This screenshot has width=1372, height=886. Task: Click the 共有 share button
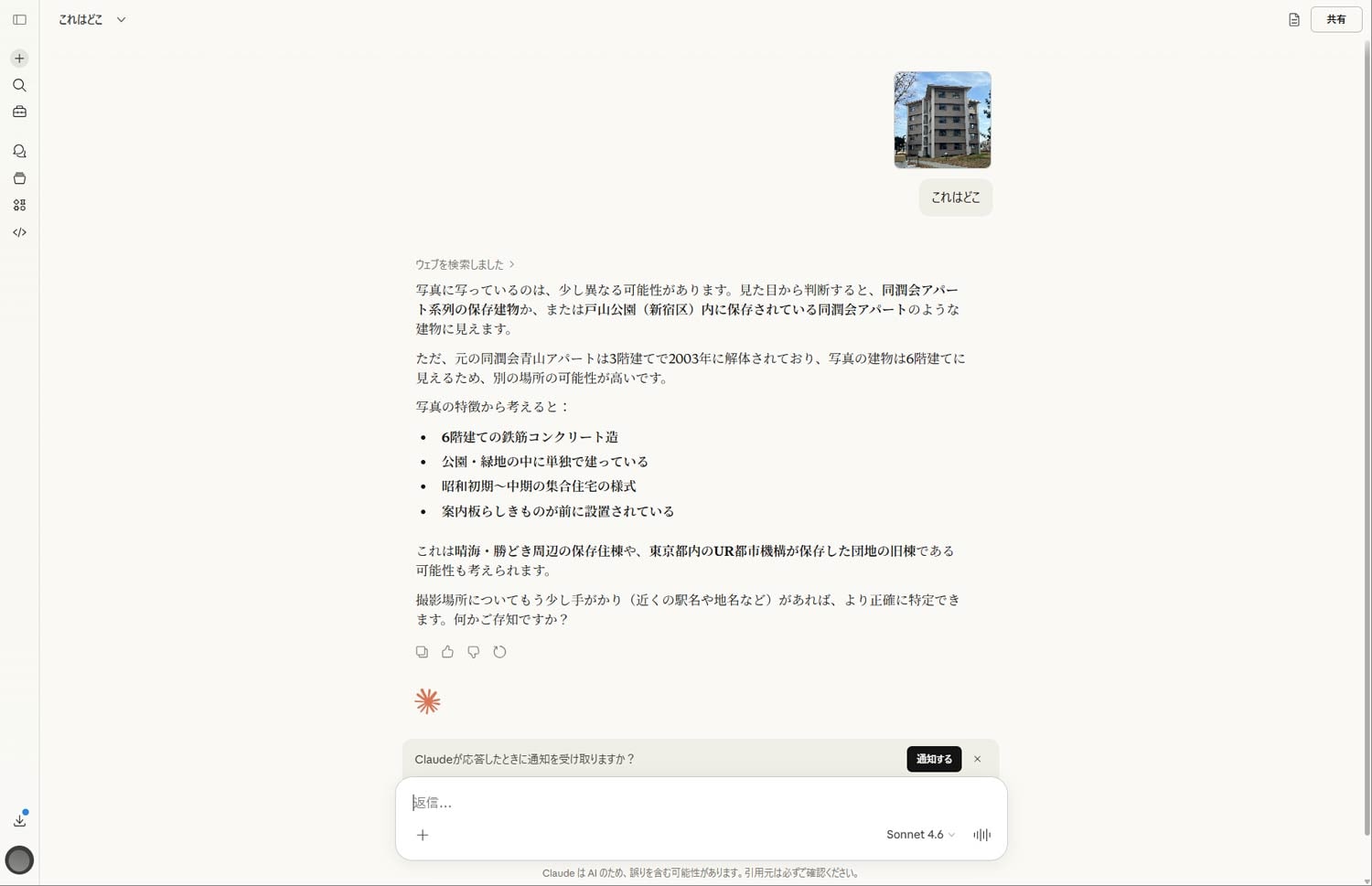click(1335, 19)
